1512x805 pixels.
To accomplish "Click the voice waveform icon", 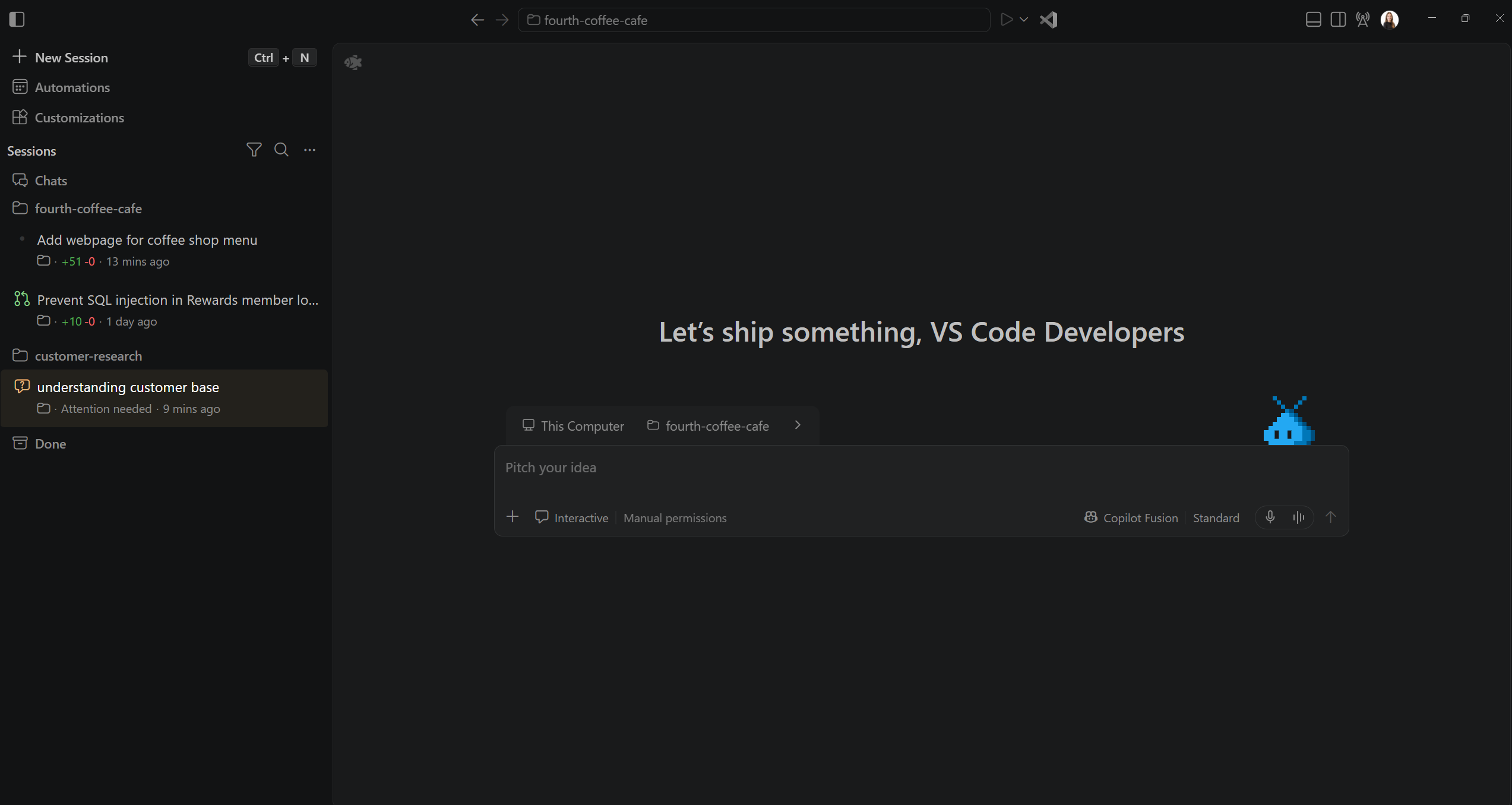I will tap(1299, 517).
